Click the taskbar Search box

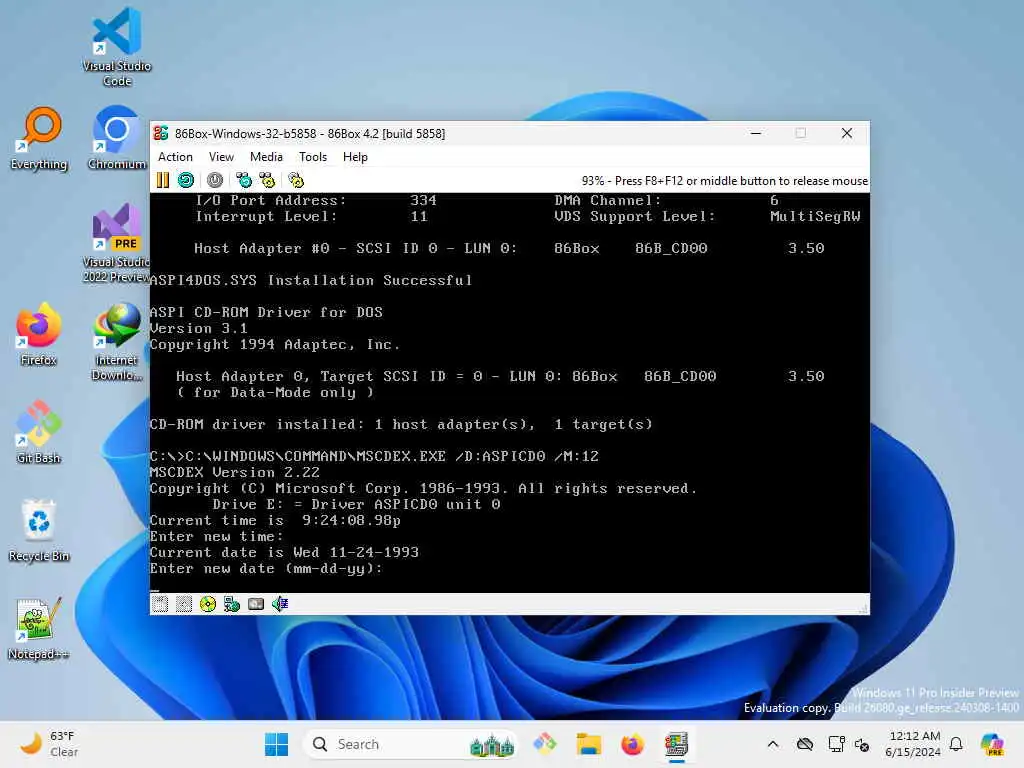click(411, 744)
